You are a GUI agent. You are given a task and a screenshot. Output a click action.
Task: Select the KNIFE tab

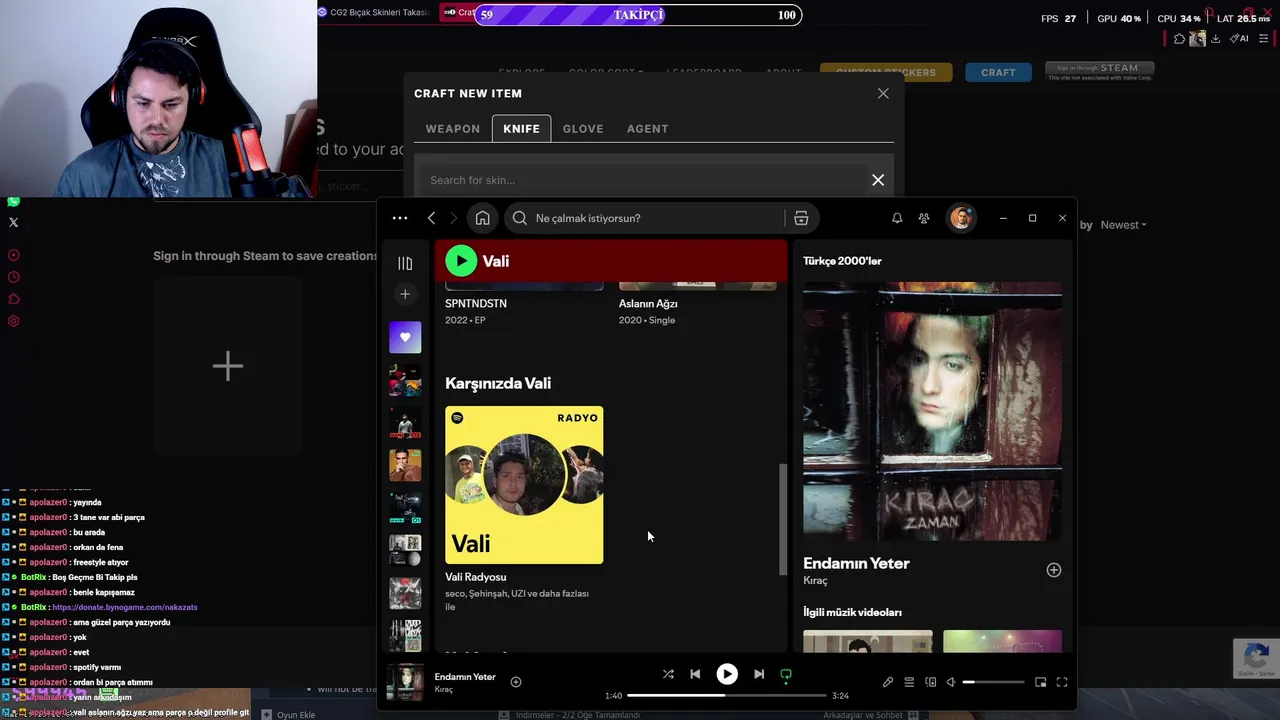[521, 128]
